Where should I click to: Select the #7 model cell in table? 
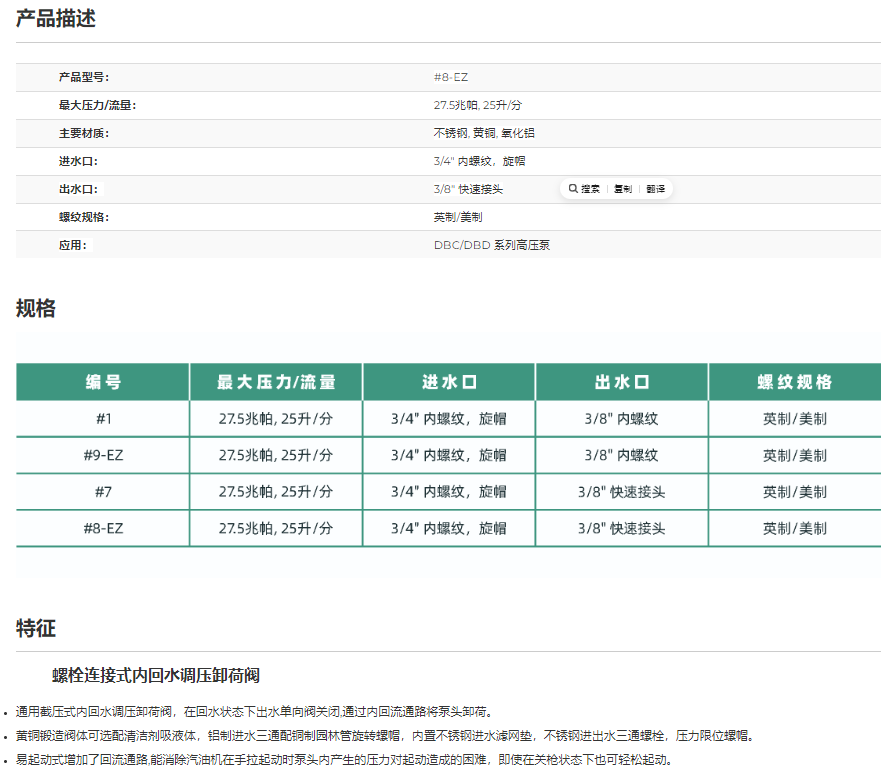(103, 492)
